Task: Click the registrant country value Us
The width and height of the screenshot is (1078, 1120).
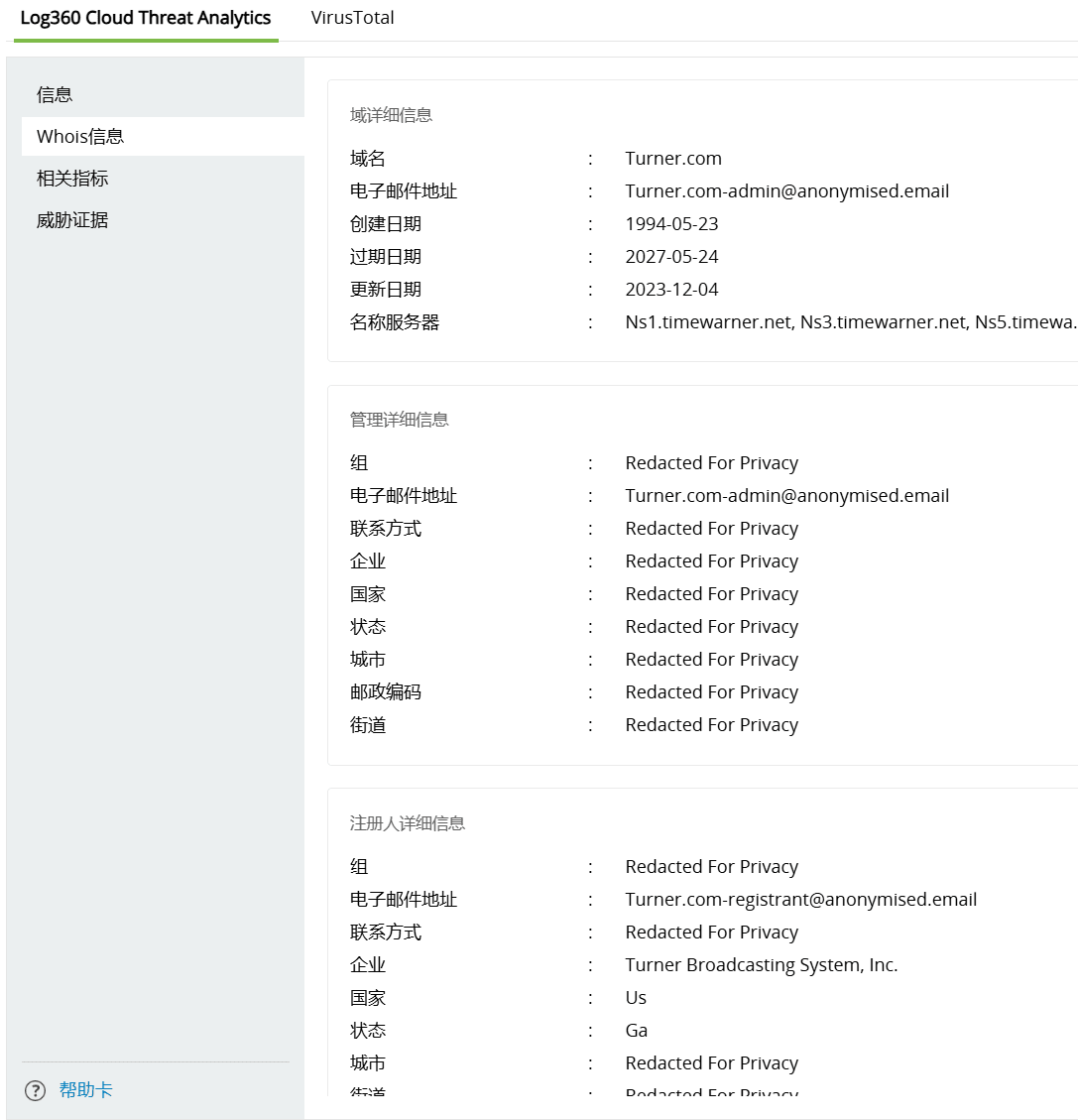Action: [636, 998]
